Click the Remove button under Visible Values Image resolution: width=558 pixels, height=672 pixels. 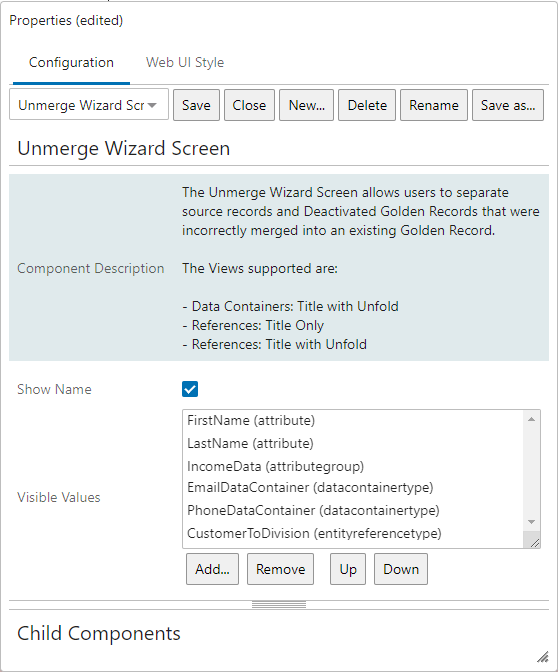tap(280, 569)
